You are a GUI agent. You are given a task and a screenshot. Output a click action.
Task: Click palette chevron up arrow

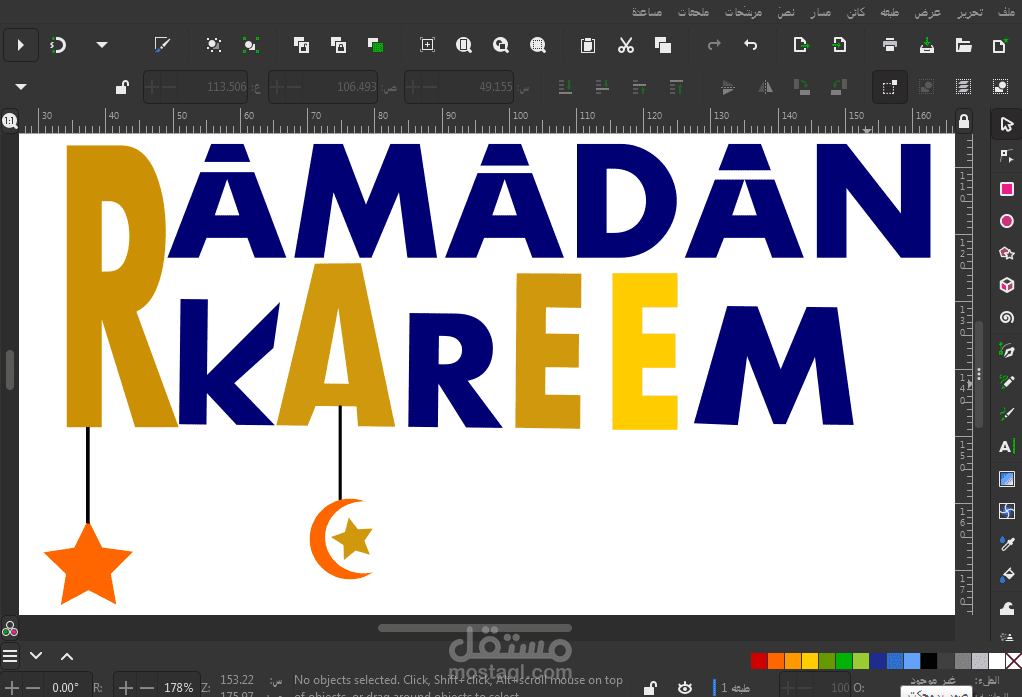pos(66,656)
